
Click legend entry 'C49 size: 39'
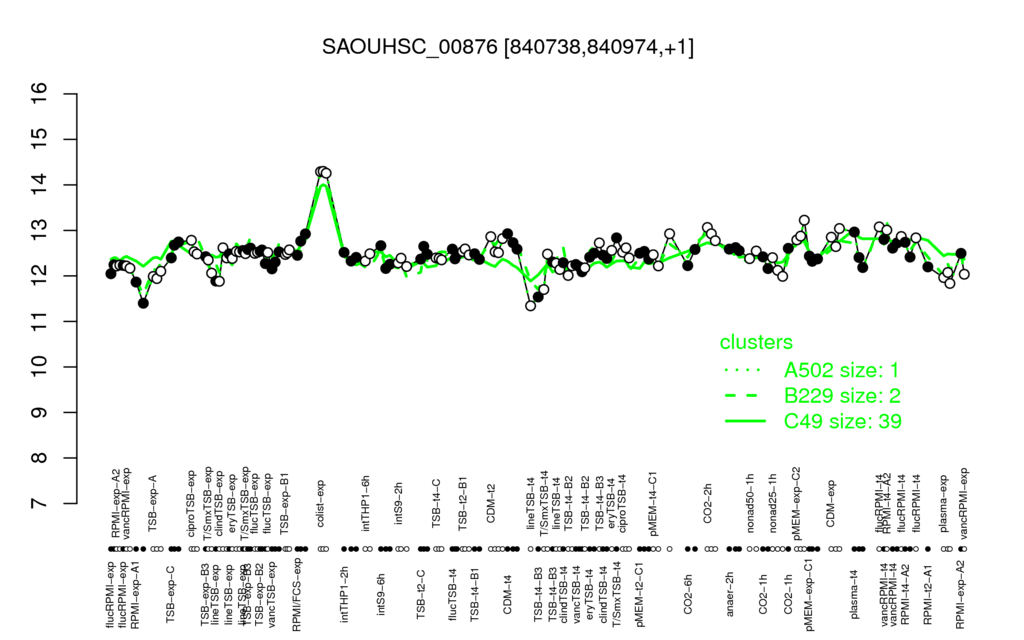[842, 421]
